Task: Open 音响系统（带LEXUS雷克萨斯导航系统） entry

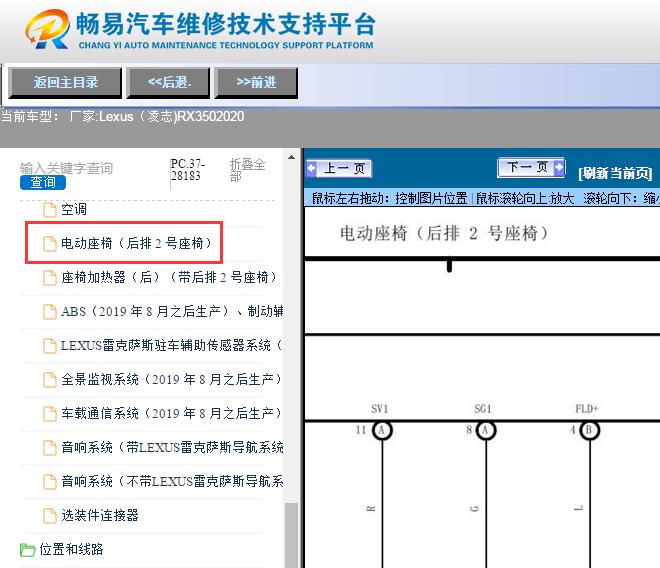Action: click(172, 447)
